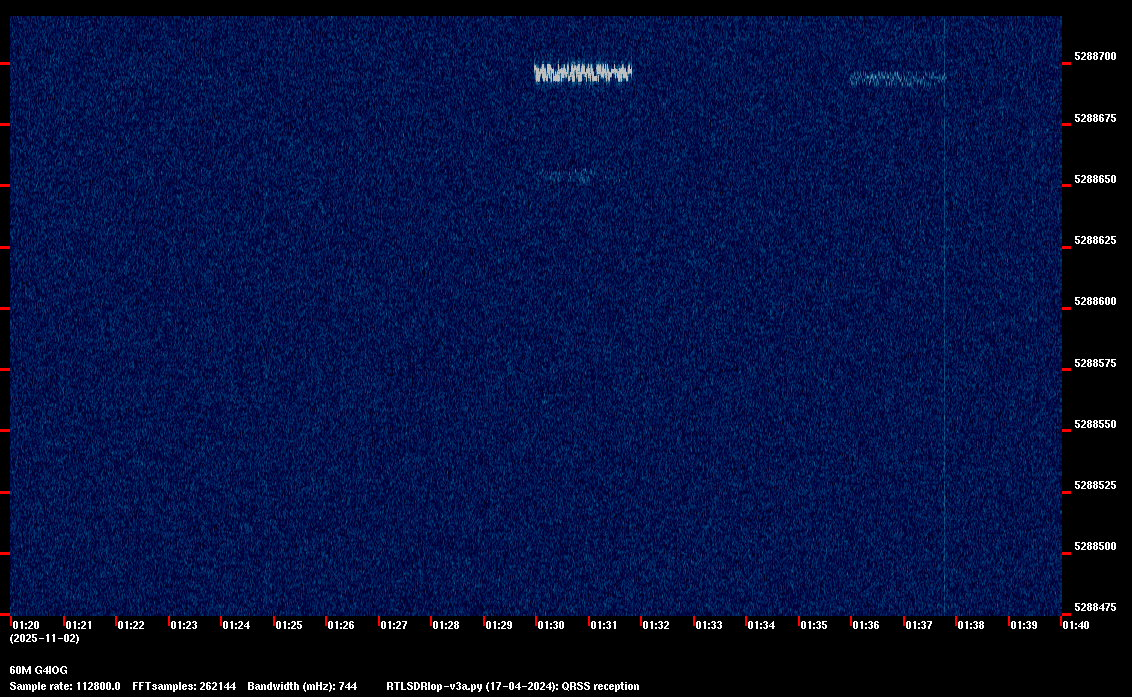Click the 01:34 time axis label
Image resolution: width=1132 pixels, height=697 pixels.
[x=761, y=625]
